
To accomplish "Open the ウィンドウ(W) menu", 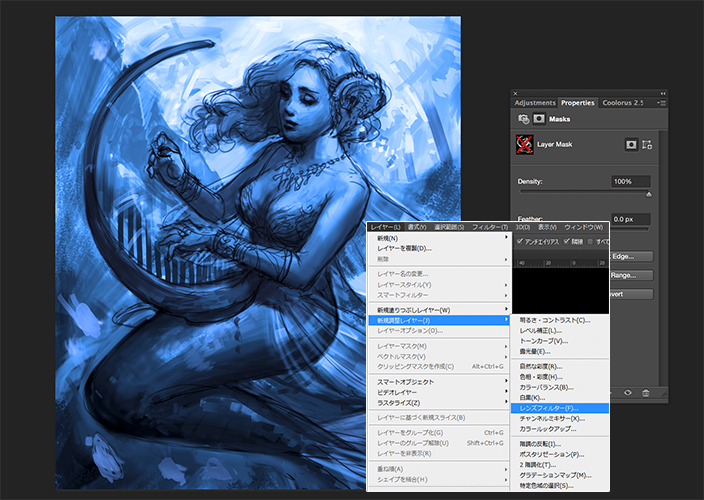I will pos(584,227).
